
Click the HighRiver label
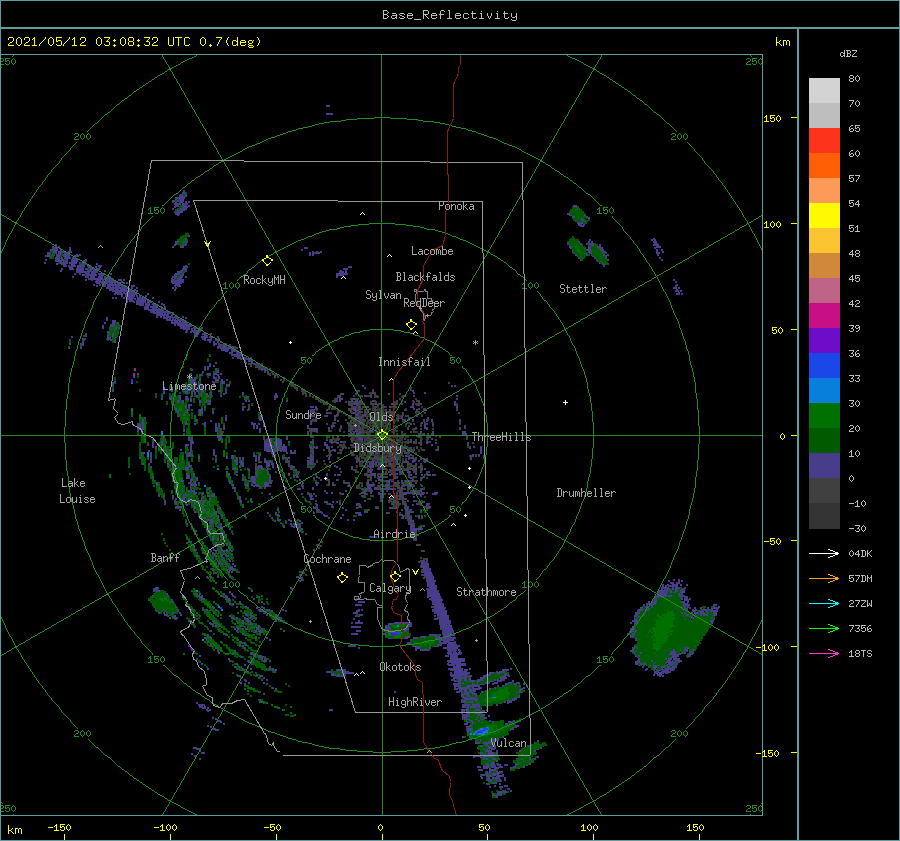click(x=415, y=702)
